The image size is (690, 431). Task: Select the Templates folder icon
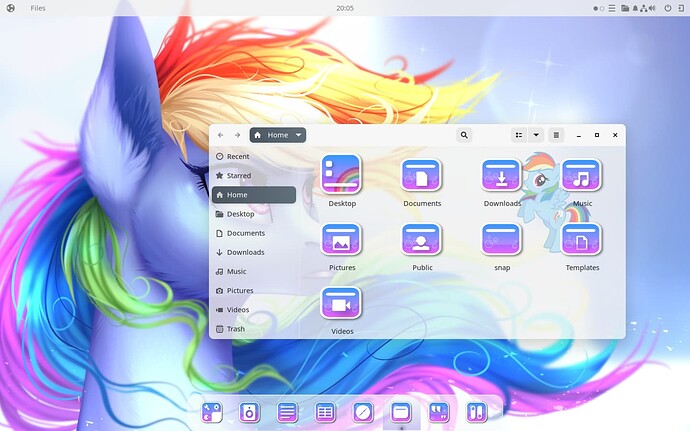coord(582,239)
